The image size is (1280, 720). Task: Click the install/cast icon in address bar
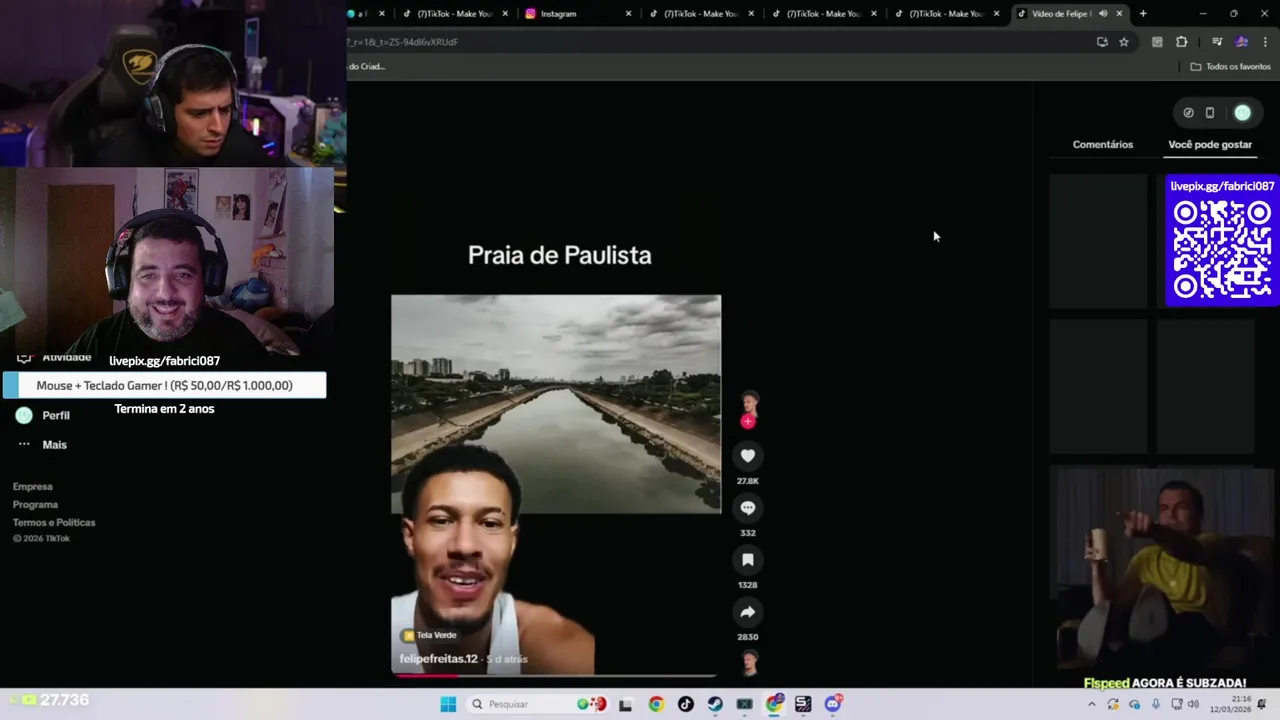click(x=1102, y=42)
